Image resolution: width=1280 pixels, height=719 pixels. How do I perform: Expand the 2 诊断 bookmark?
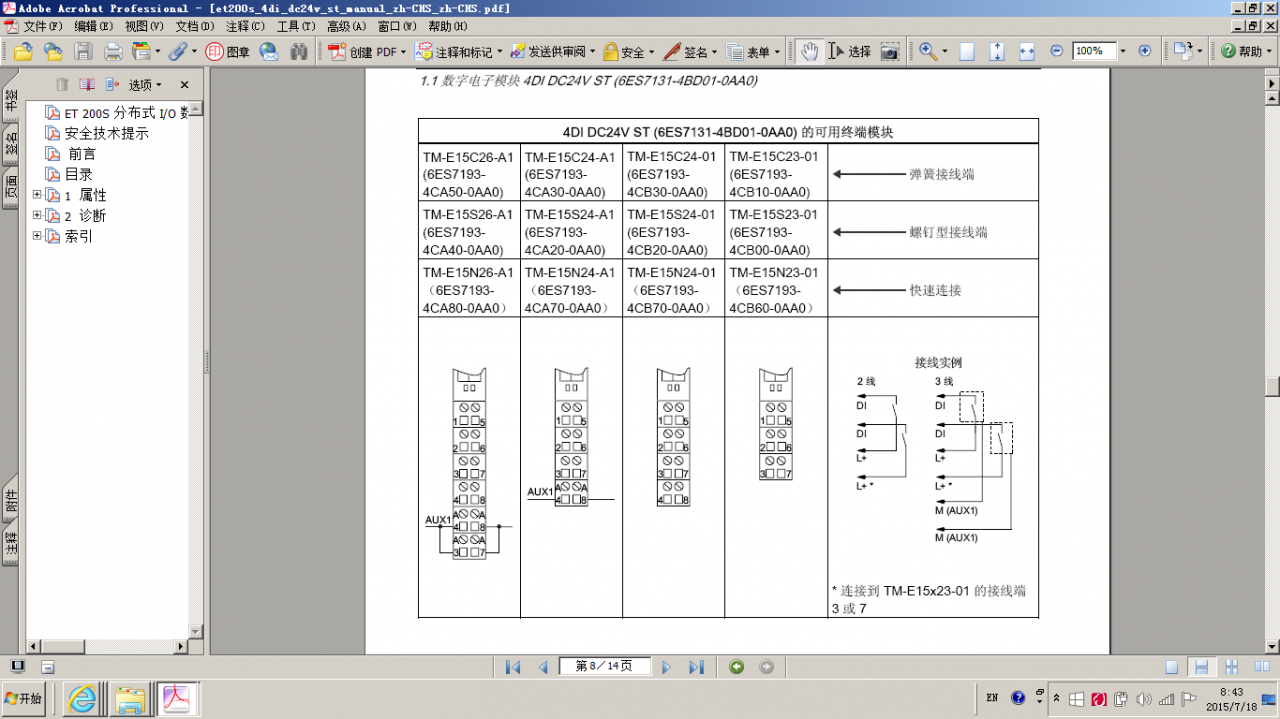[x=37, y=215]
